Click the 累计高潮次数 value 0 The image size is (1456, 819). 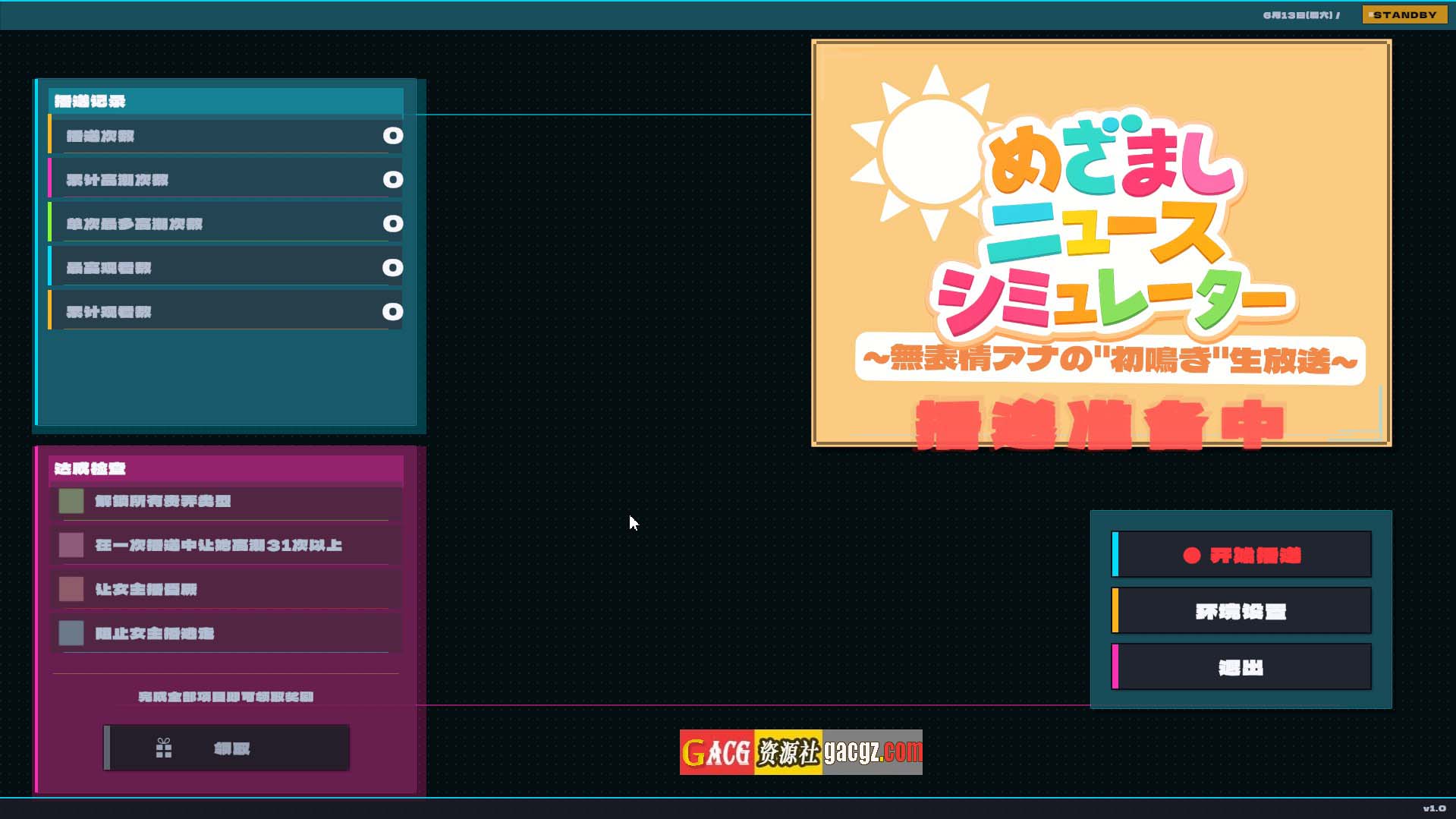tap(392, 180)
